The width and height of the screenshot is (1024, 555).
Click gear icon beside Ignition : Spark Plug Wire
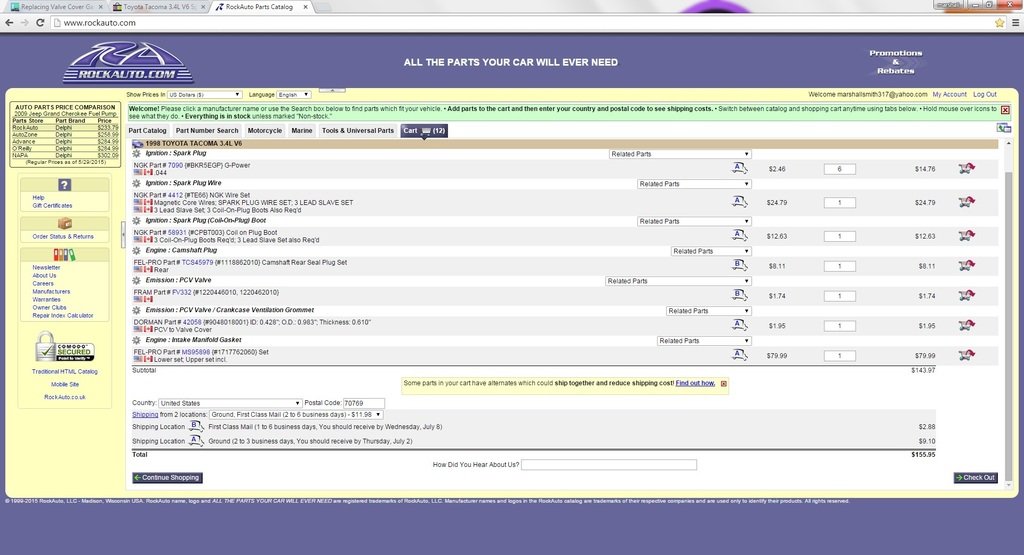136,183
